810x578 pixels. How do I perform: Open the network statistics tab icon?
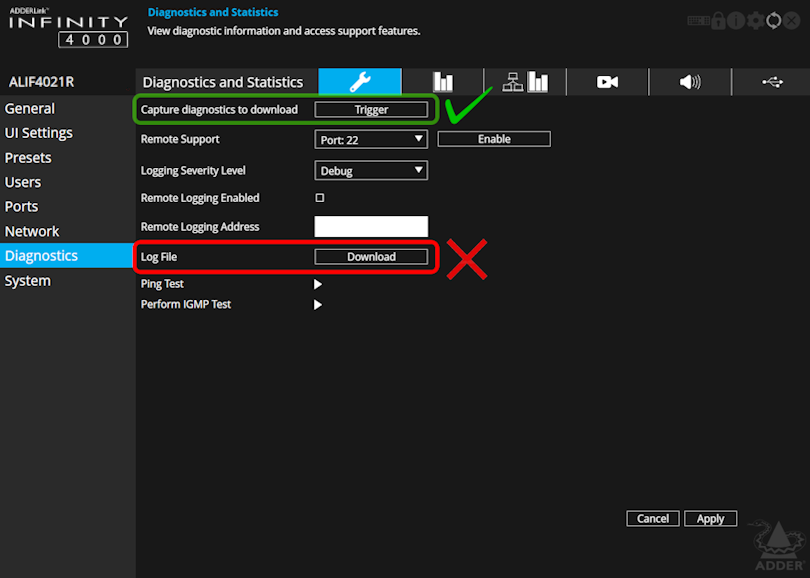[525, 82]
